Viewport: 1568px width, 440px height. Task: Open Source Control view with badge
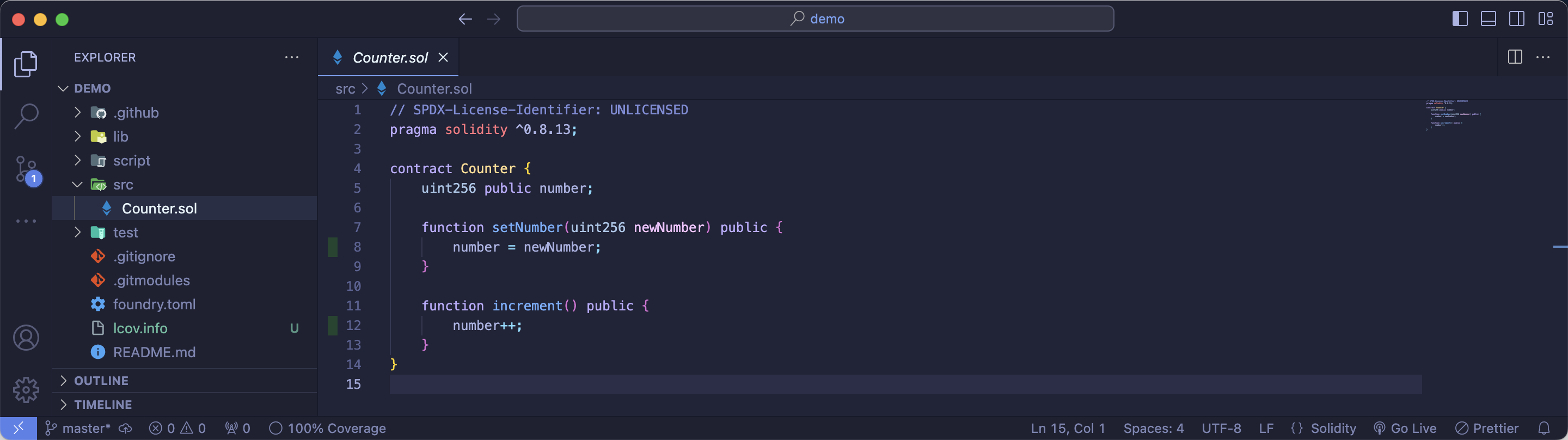(x=26, y=169)
